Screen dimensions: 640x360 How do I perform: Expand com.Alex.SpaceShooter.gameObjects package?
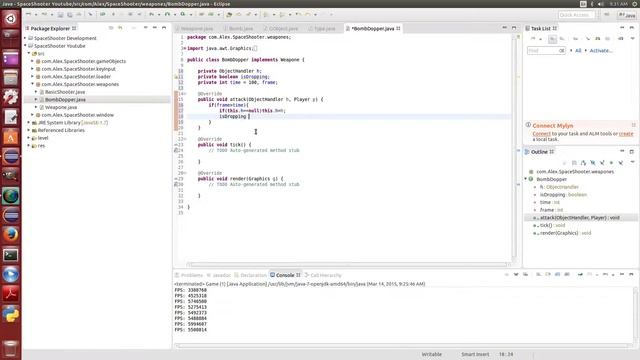click(x=33, y=61)
